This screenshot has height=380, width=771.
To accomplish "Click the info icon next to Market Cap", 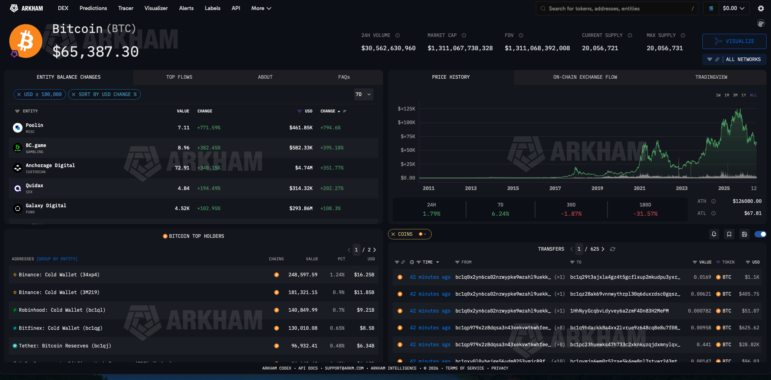I will coord(464,35).
